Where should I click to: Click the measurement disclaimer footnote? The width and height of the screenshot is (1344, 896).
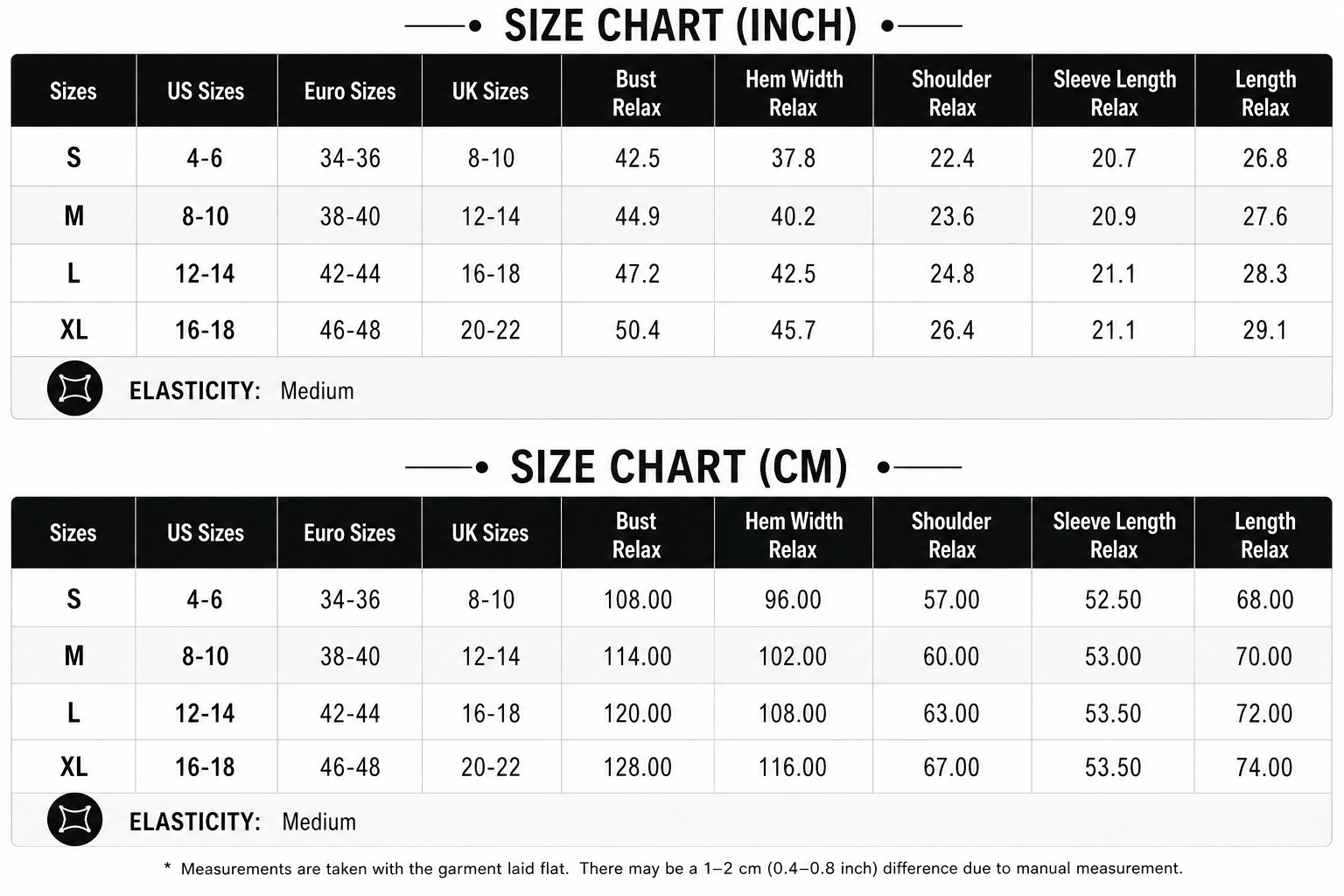click(x=673, y=868)
